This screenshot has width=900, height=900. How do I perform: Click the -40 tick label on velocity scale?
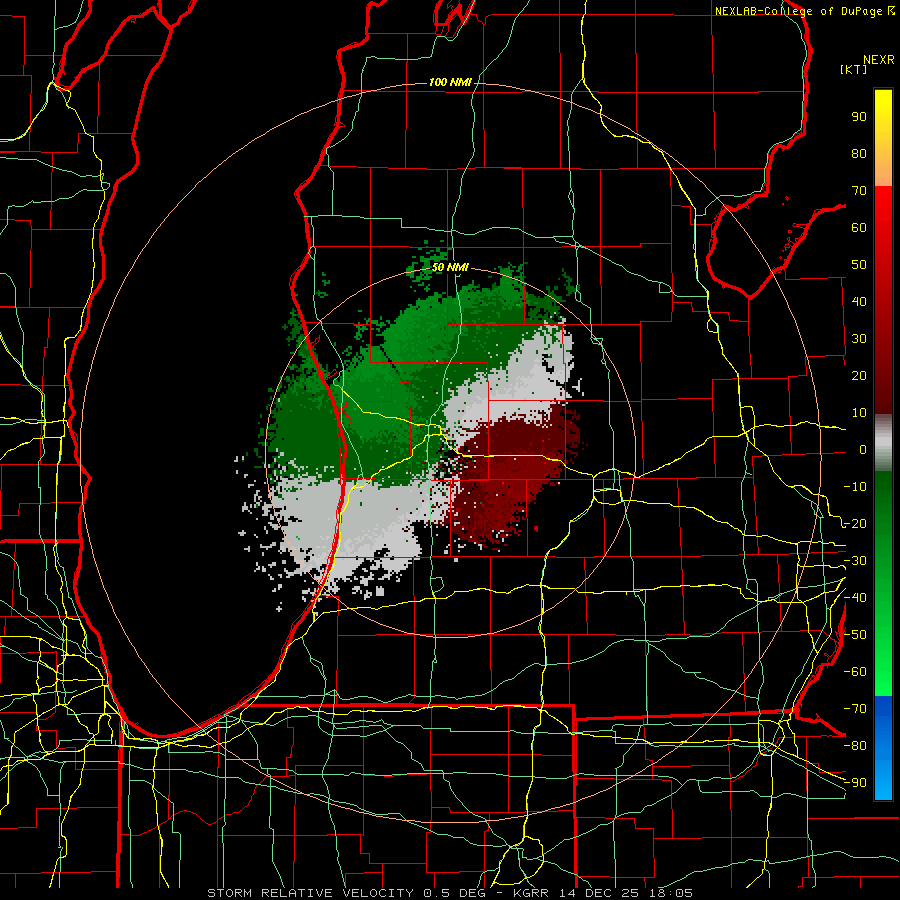(x=855, y=598)
